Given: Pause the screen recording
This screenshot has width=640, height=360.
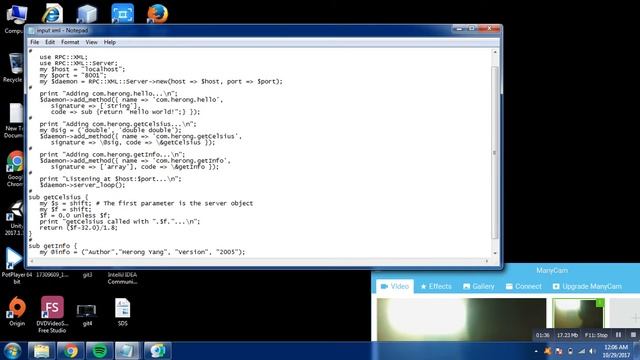Looking at the screenshot, I should pyautogui.click(x=618, y=335).
